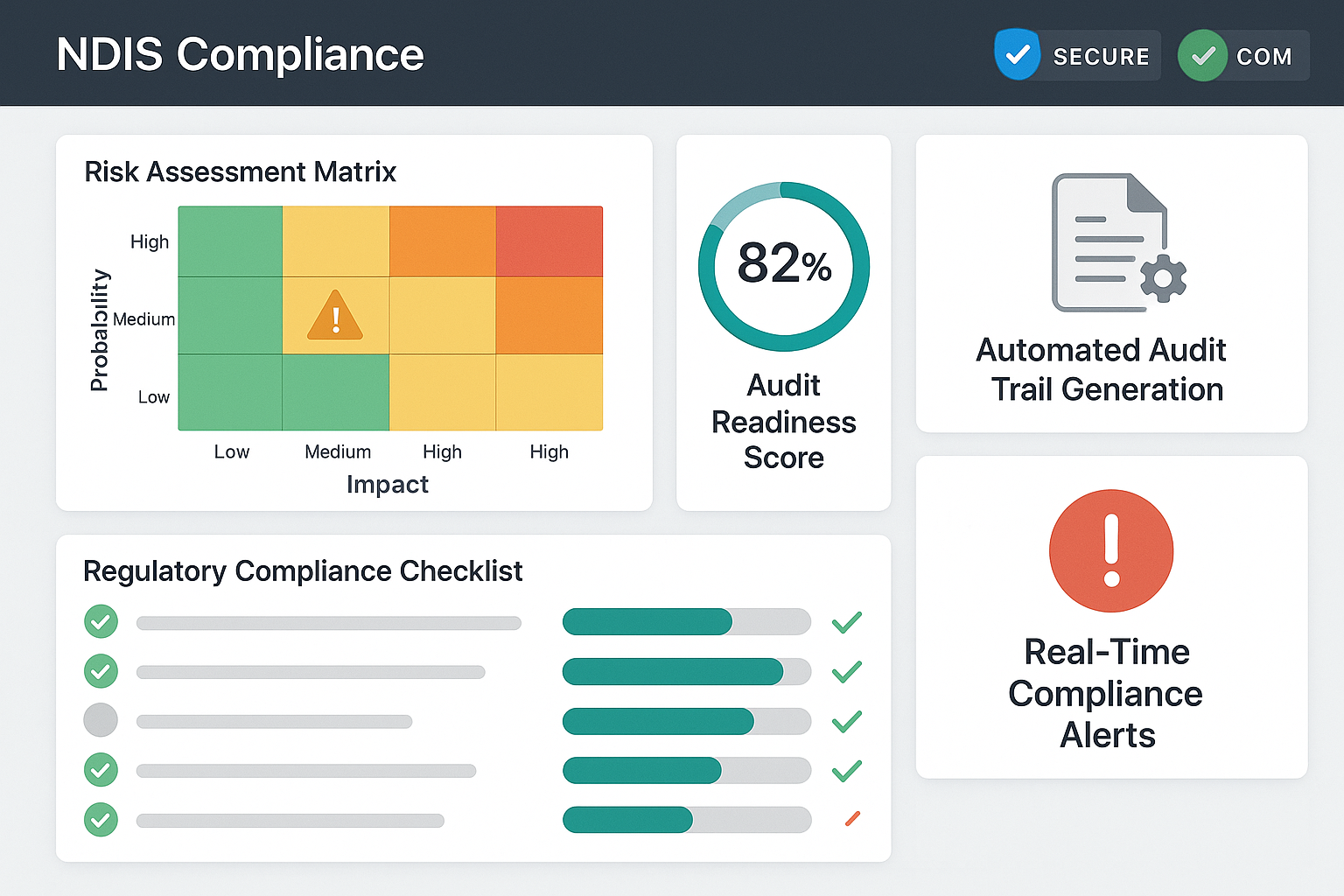
Task: Click the fourth checklist row progress bar
Action: point(687,770)
